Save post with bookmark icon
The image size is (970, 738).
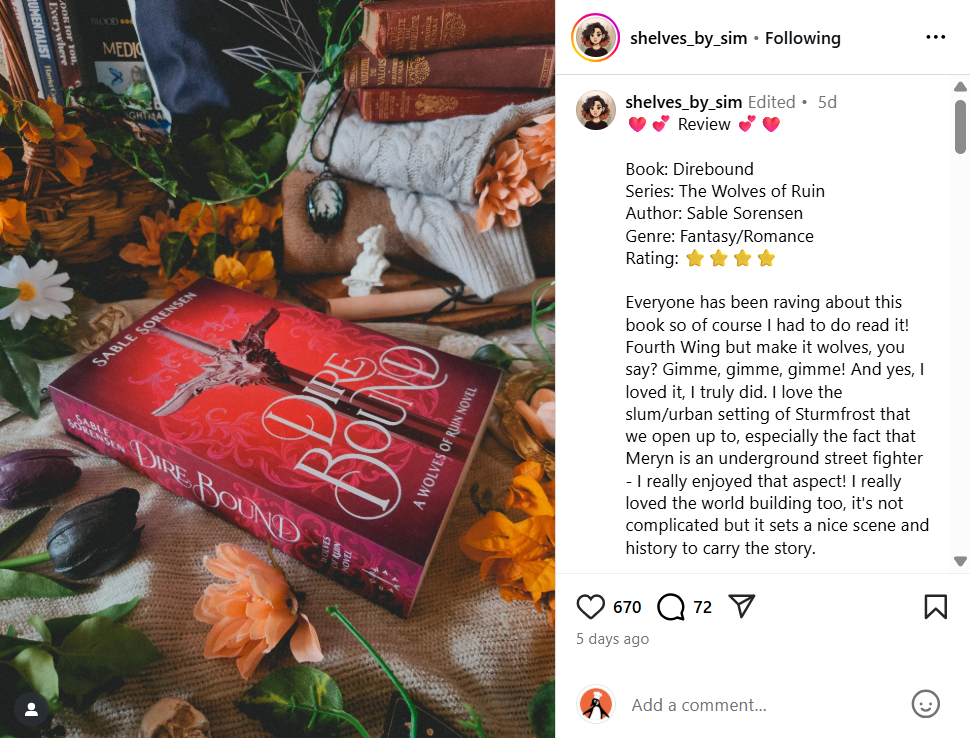tap(935, 607)
